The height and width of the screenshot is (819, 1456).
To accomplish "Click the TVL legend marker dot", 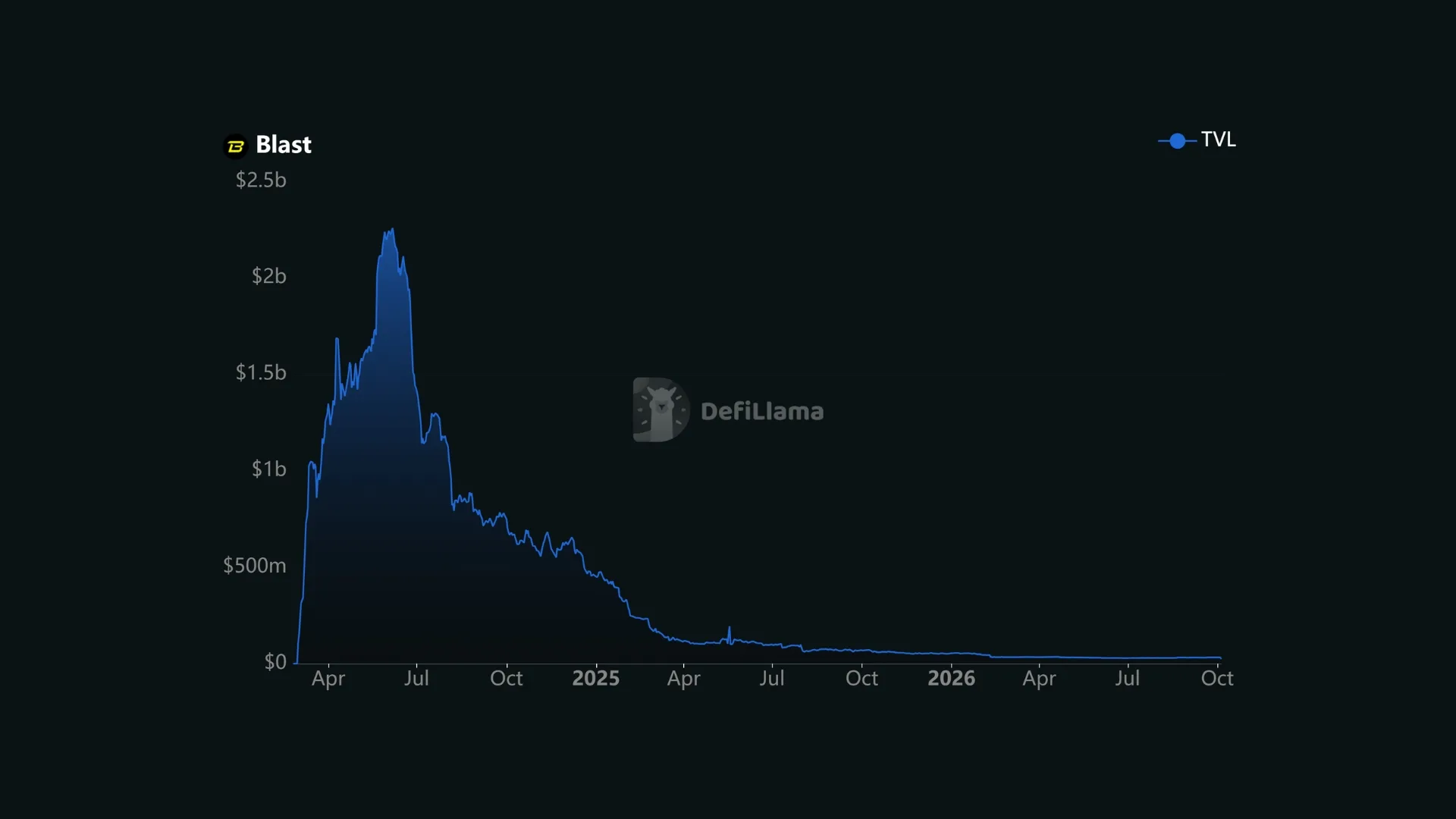I will 1178,141.
